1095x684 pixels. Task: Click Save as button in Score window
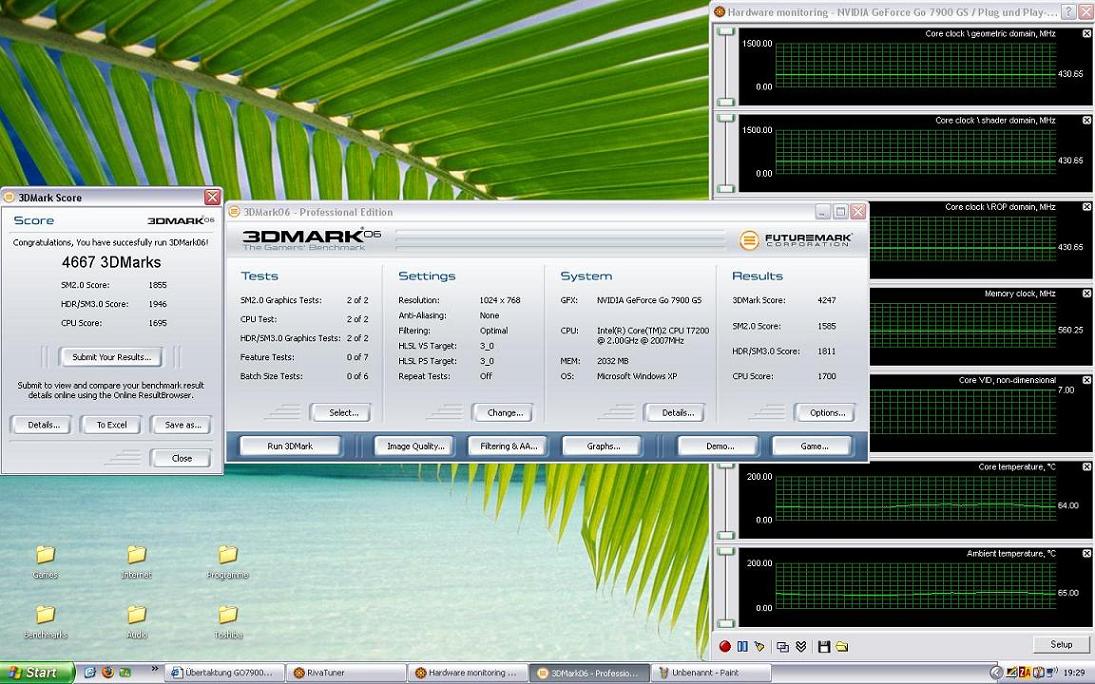(182, 425)
